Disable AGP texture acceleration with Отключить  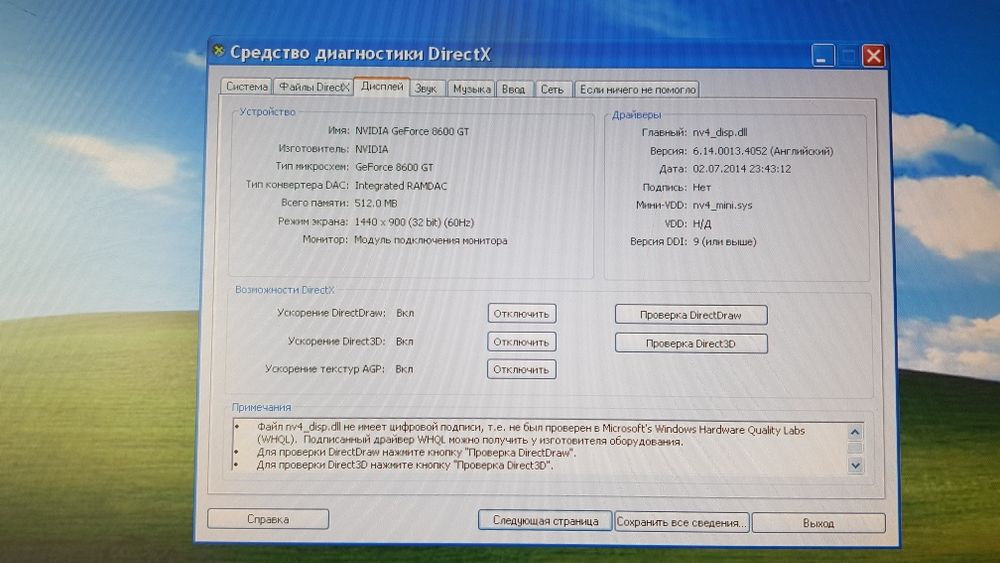[522, 369]
